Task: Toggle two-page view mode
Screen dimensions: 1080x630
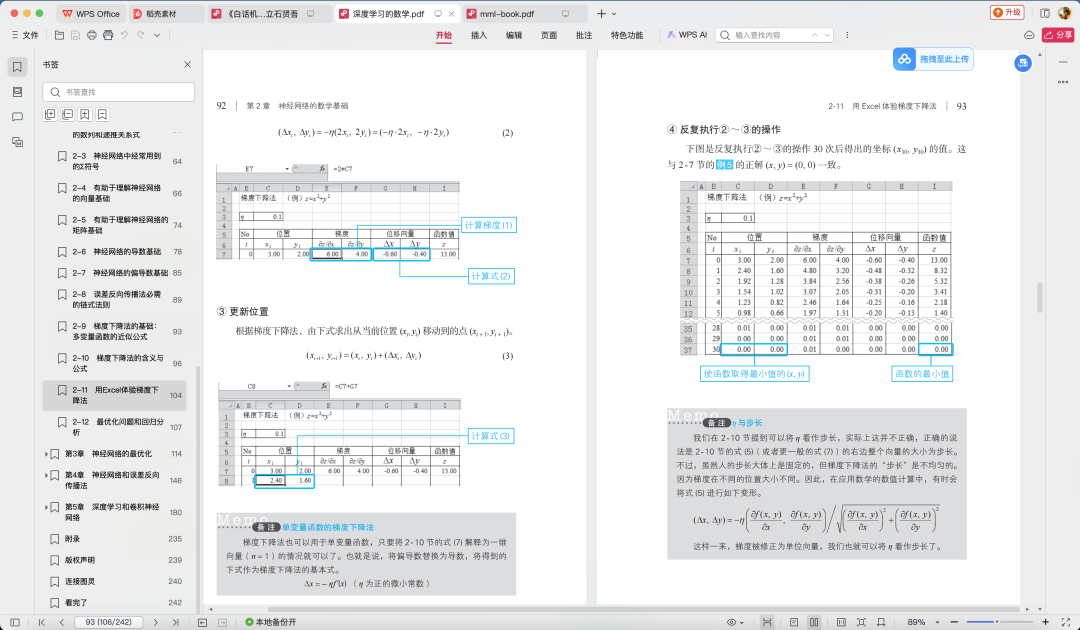Action: (814, 622)
